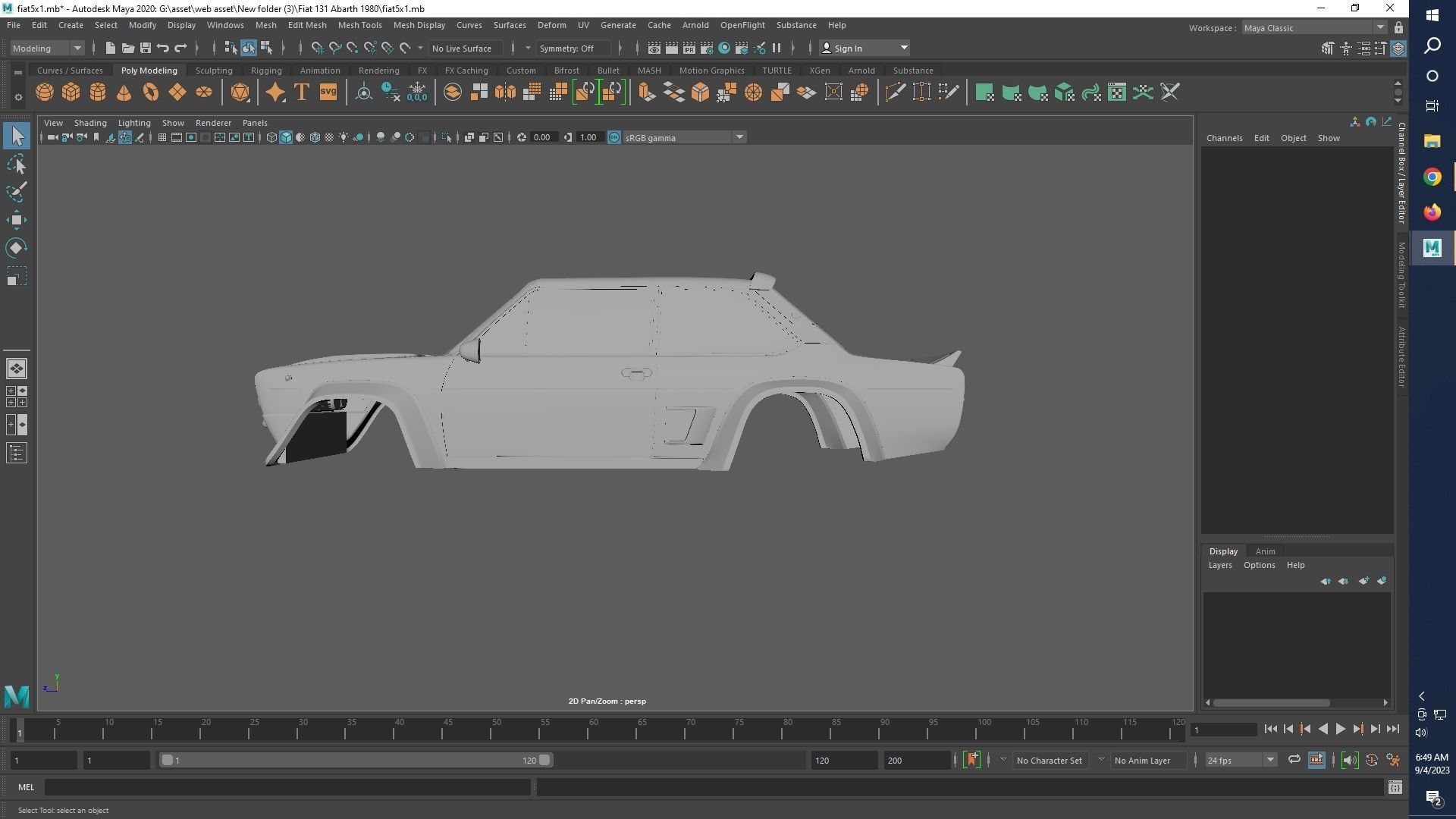Image resolution: width=1456 pixels, height=819 pixels.
Task: Open the Sign In dropdown
Action: [864, 49]
